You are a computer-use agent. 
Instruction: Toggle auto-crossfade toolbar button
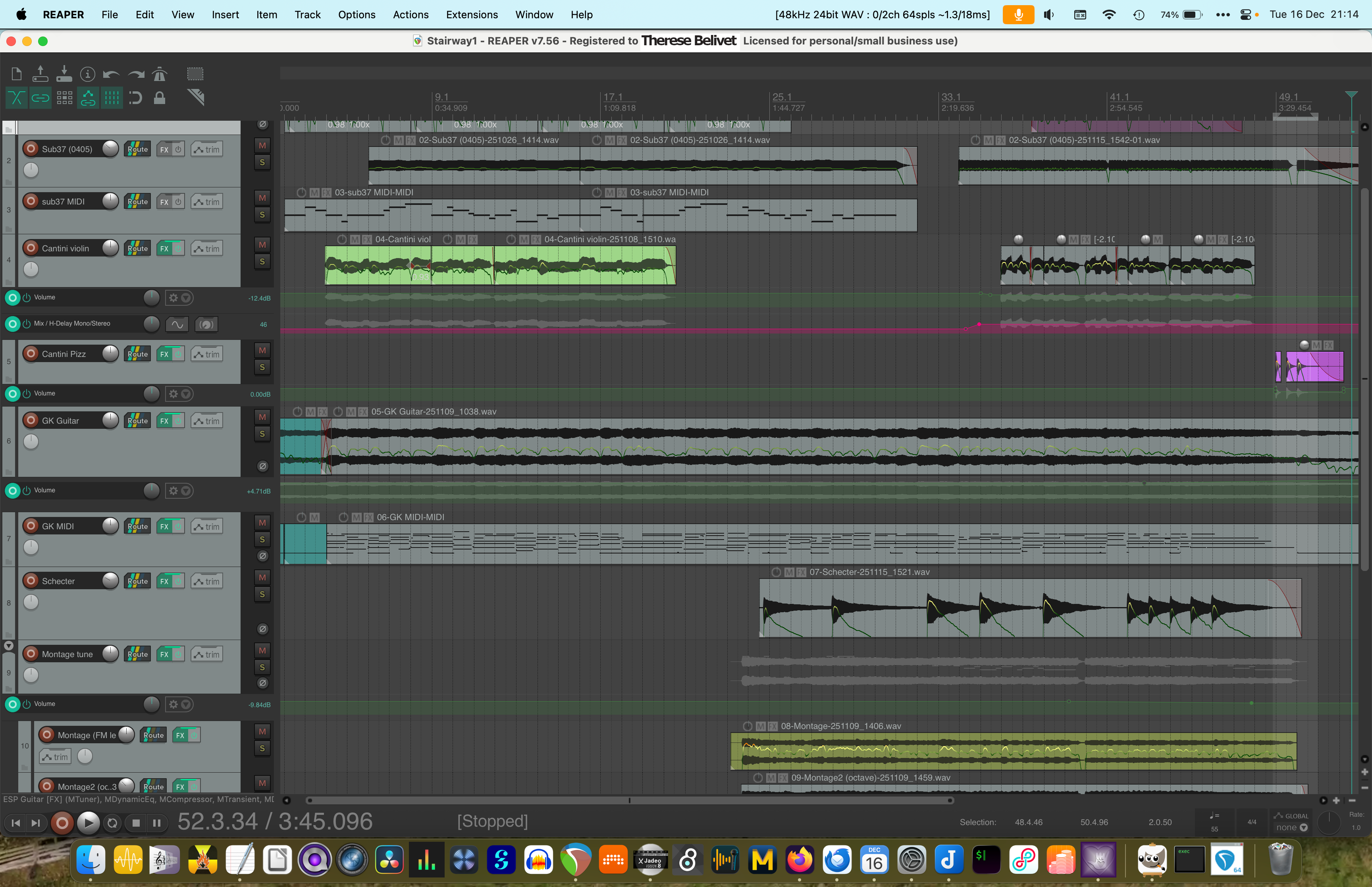tap(16, 98)
